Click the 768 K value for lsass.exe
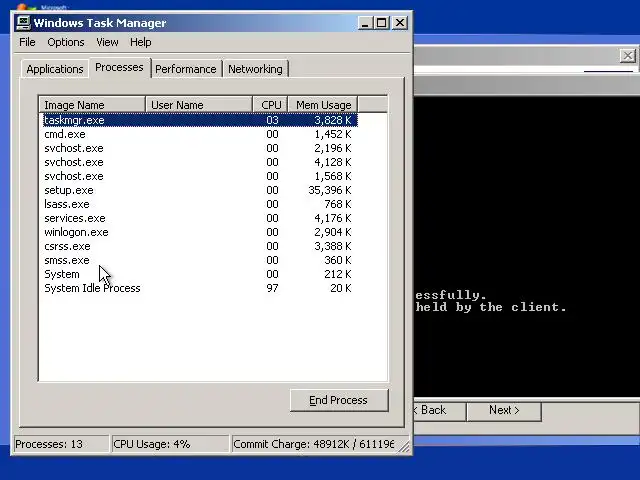 338,204
